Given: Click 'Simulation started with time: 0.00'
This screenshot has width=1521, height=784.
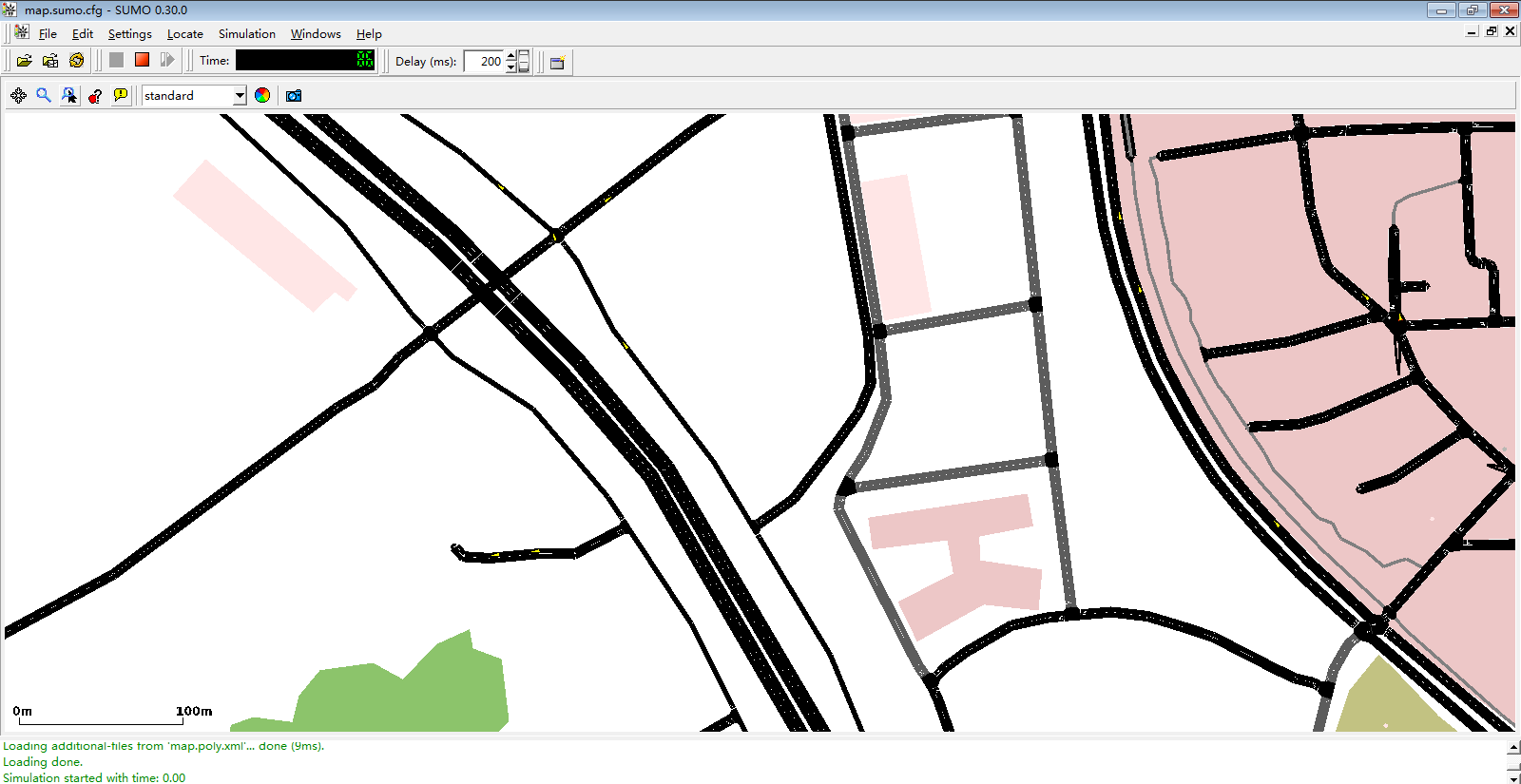Looking at the screenshot, I should tap(94, 777).
